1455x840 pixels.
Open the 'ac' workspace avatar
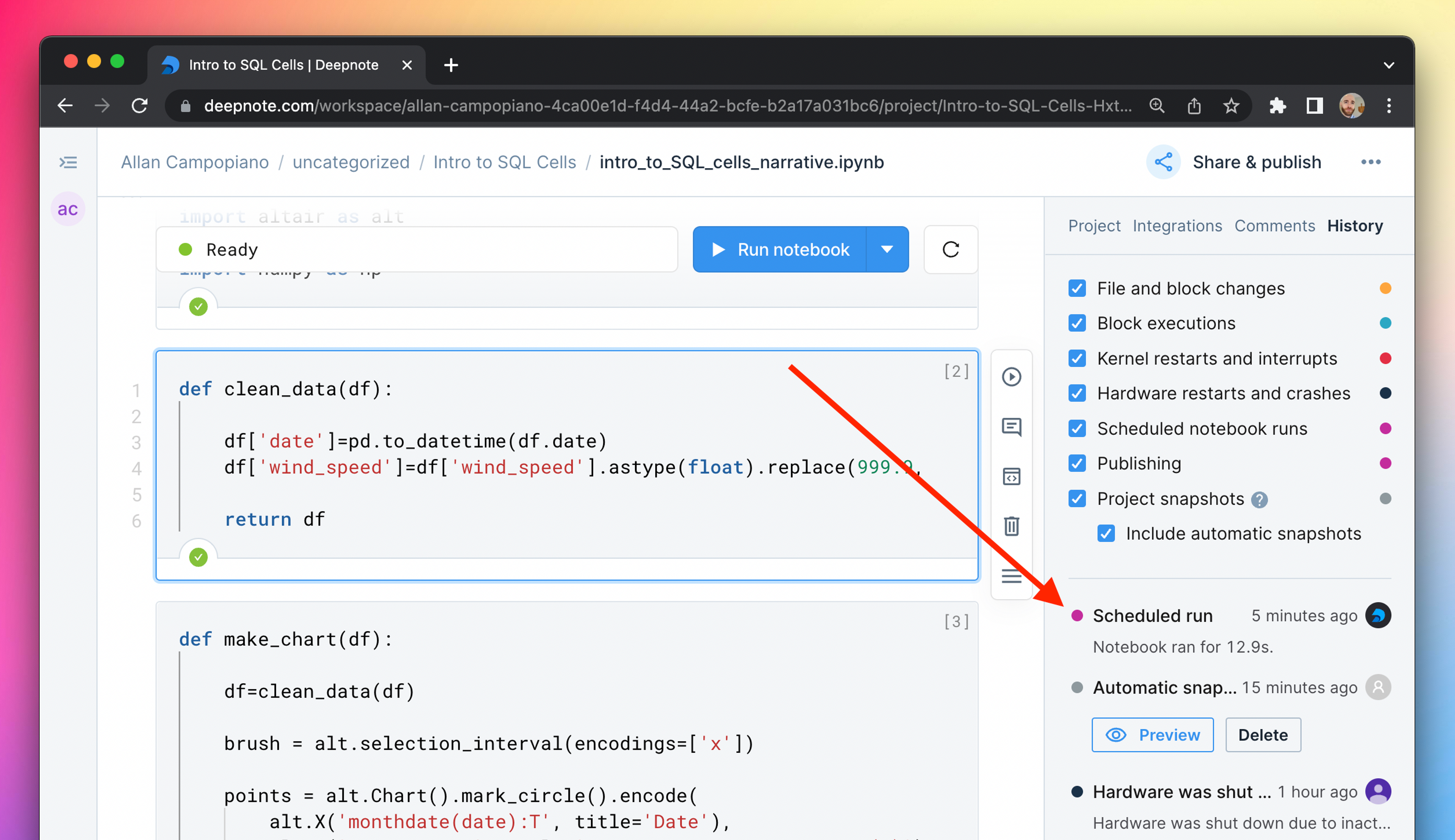[67, 209]
